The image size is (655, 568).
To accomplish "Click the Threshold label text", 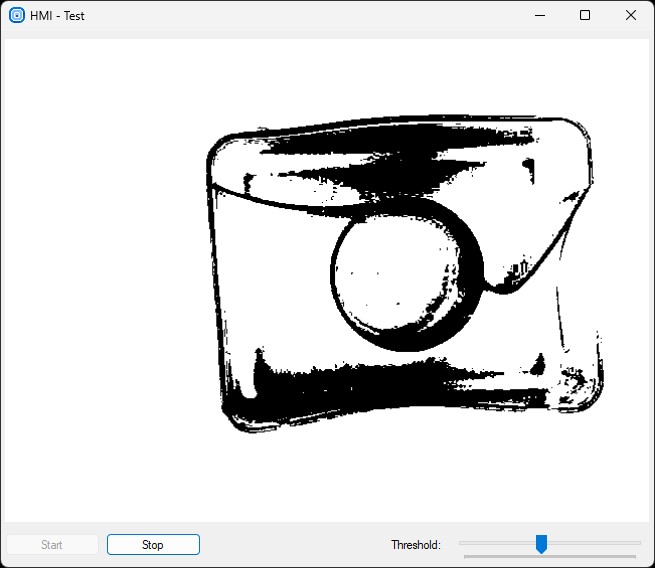I will tap(415, 545).
